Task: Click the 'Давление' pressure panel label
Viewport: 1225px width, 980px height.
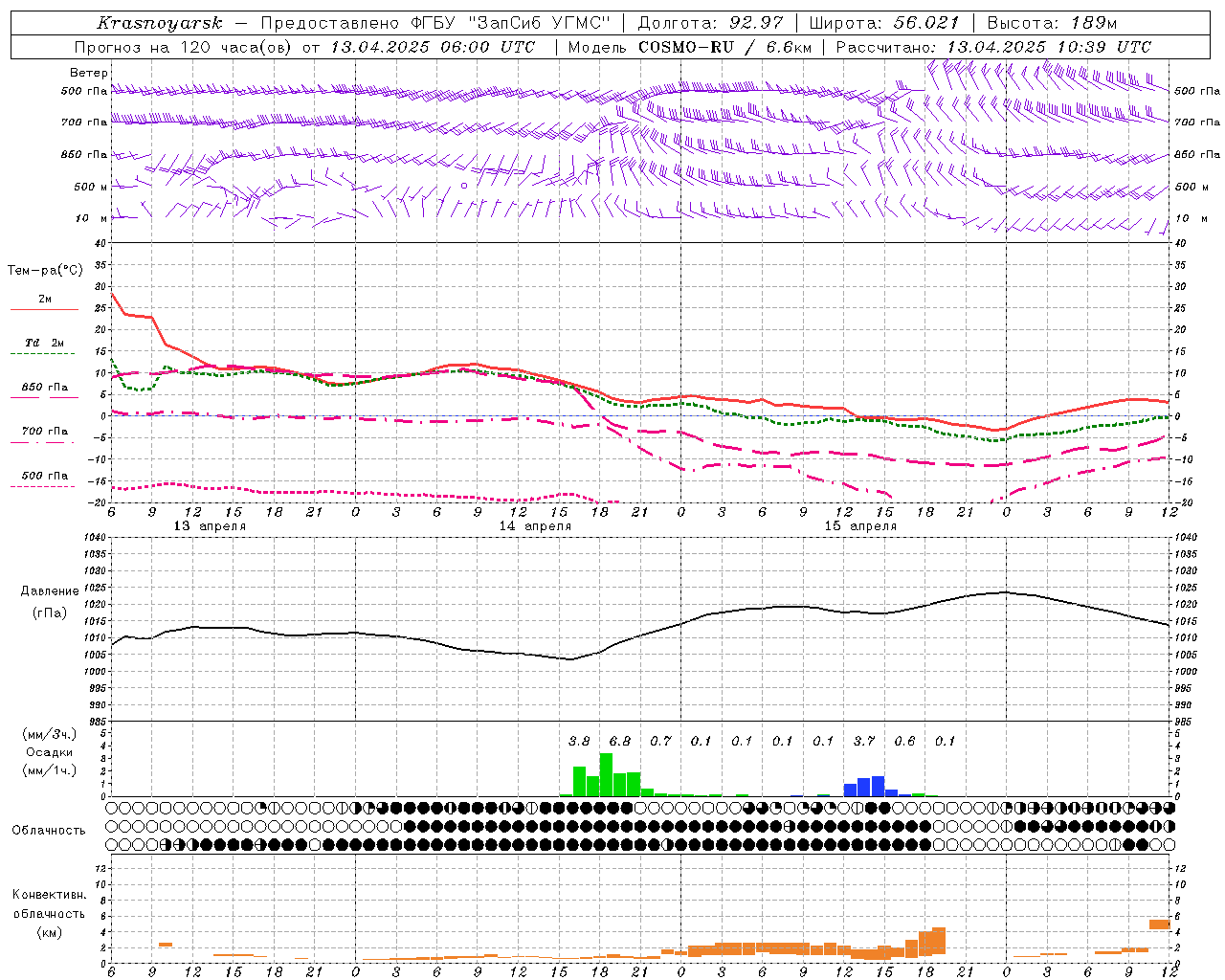Action: [50, 591]
